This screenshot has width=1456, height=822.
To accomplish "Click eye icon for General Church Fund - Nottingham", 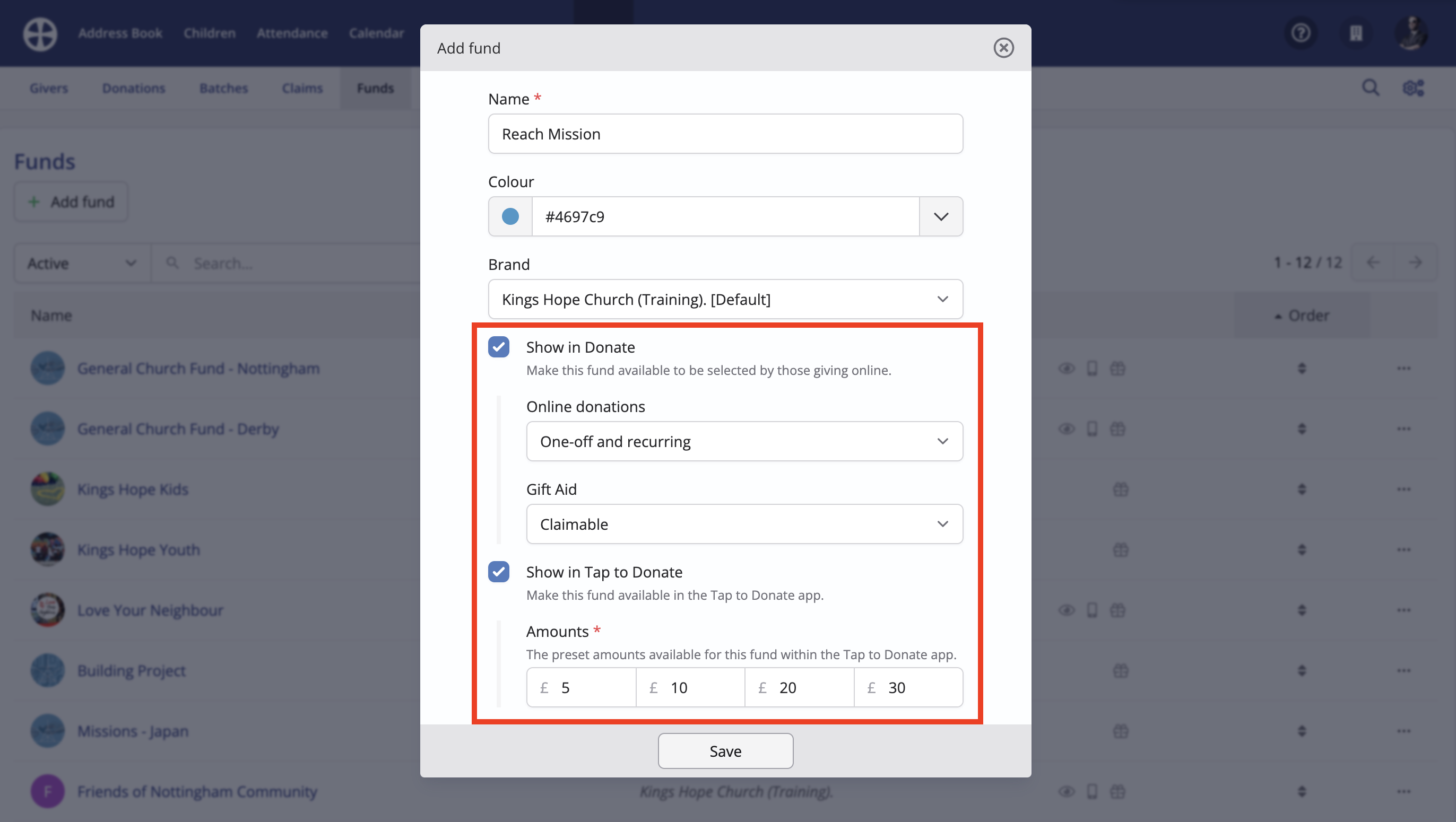I will [1066, 369].
